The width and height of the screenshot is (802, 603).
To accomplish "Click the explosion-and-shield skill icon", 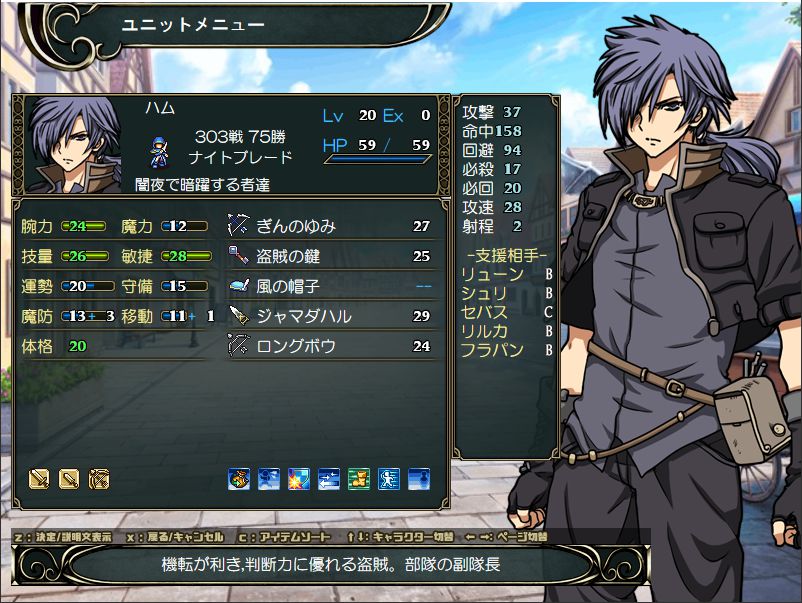I will click(x=299, y=479).
